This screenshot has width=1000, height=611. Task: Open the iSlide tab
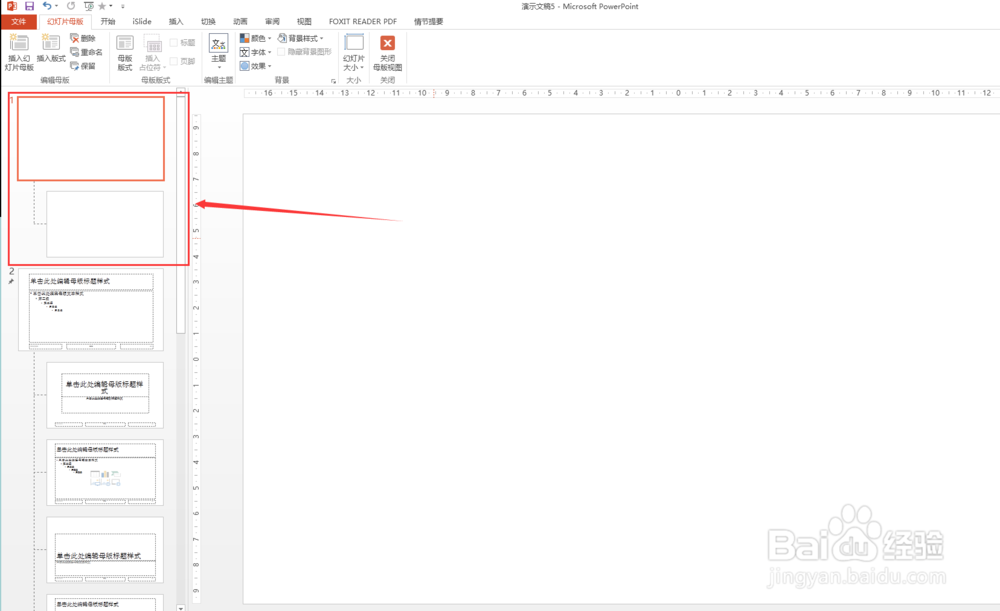(142, 21)
